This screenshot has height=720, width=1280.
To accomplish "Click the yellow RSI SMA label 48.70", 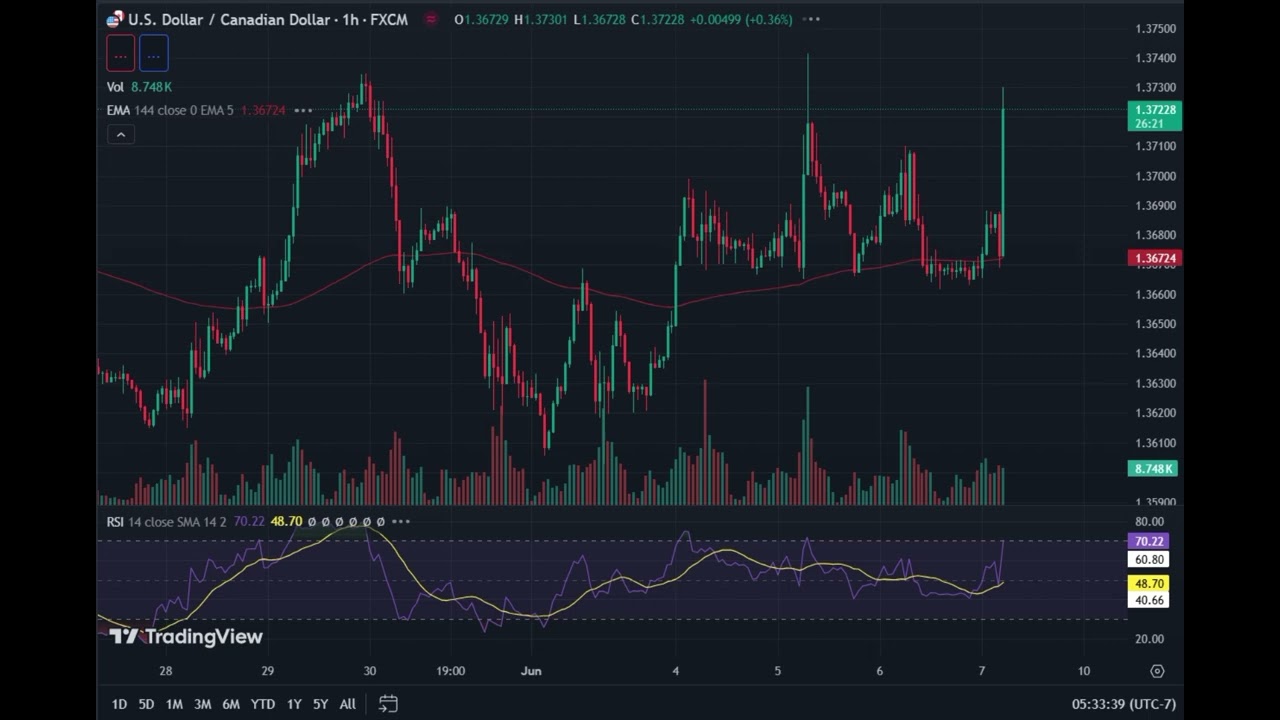I will pos(1149,583).
